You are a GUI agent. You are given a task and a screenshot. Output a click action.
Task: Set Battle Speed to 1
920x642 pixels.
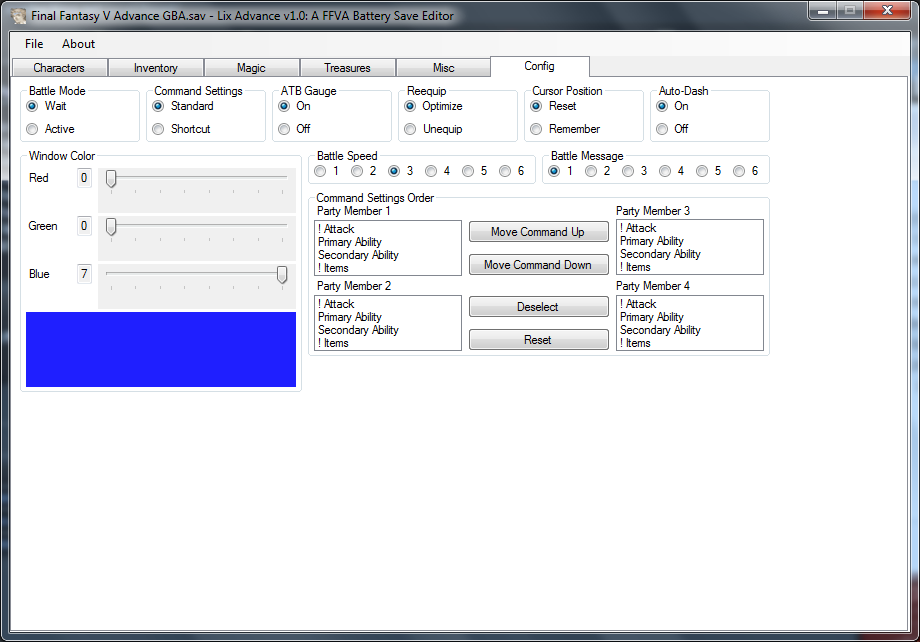327,171
